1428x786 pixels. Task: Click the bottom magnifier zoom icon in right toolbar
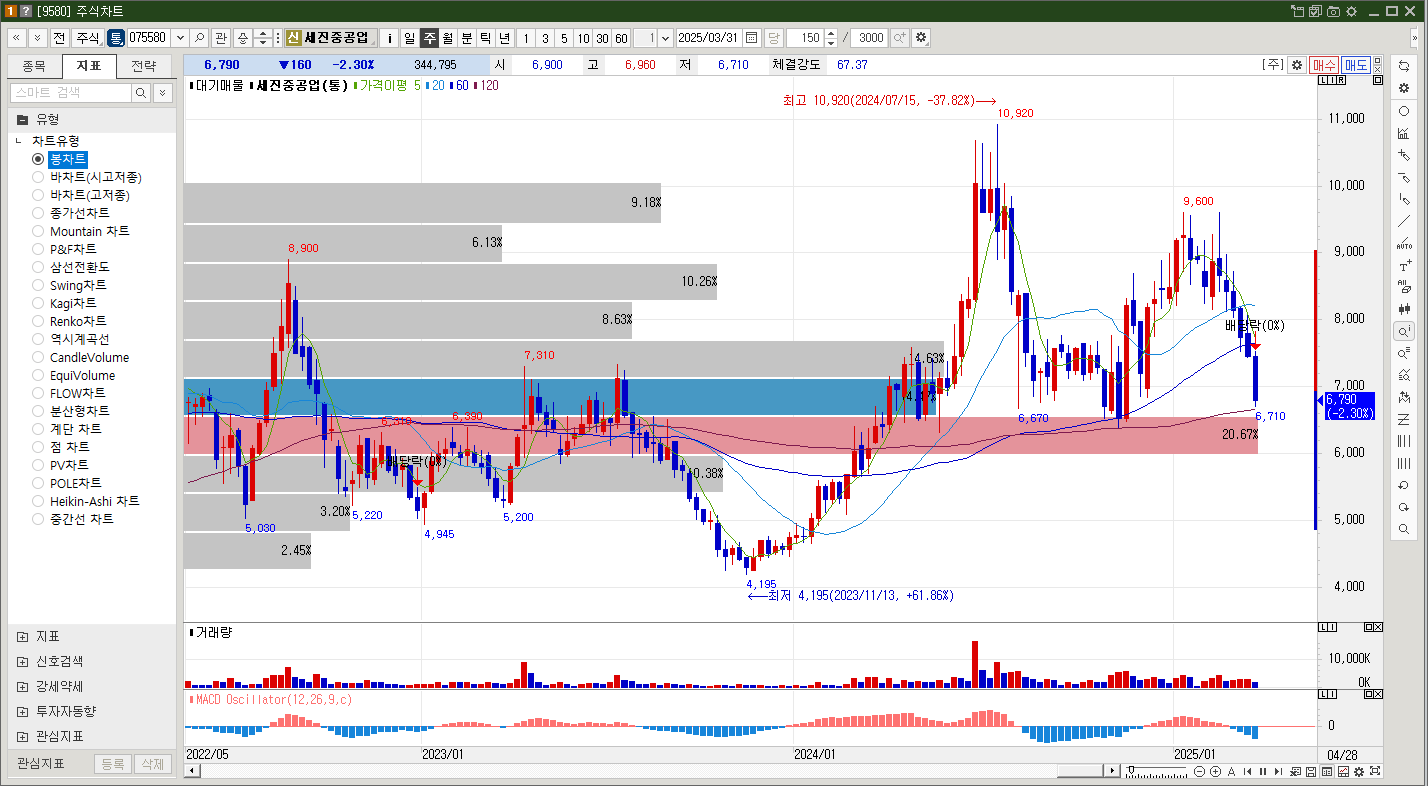pyautogui.click(x=1404, y=529)
